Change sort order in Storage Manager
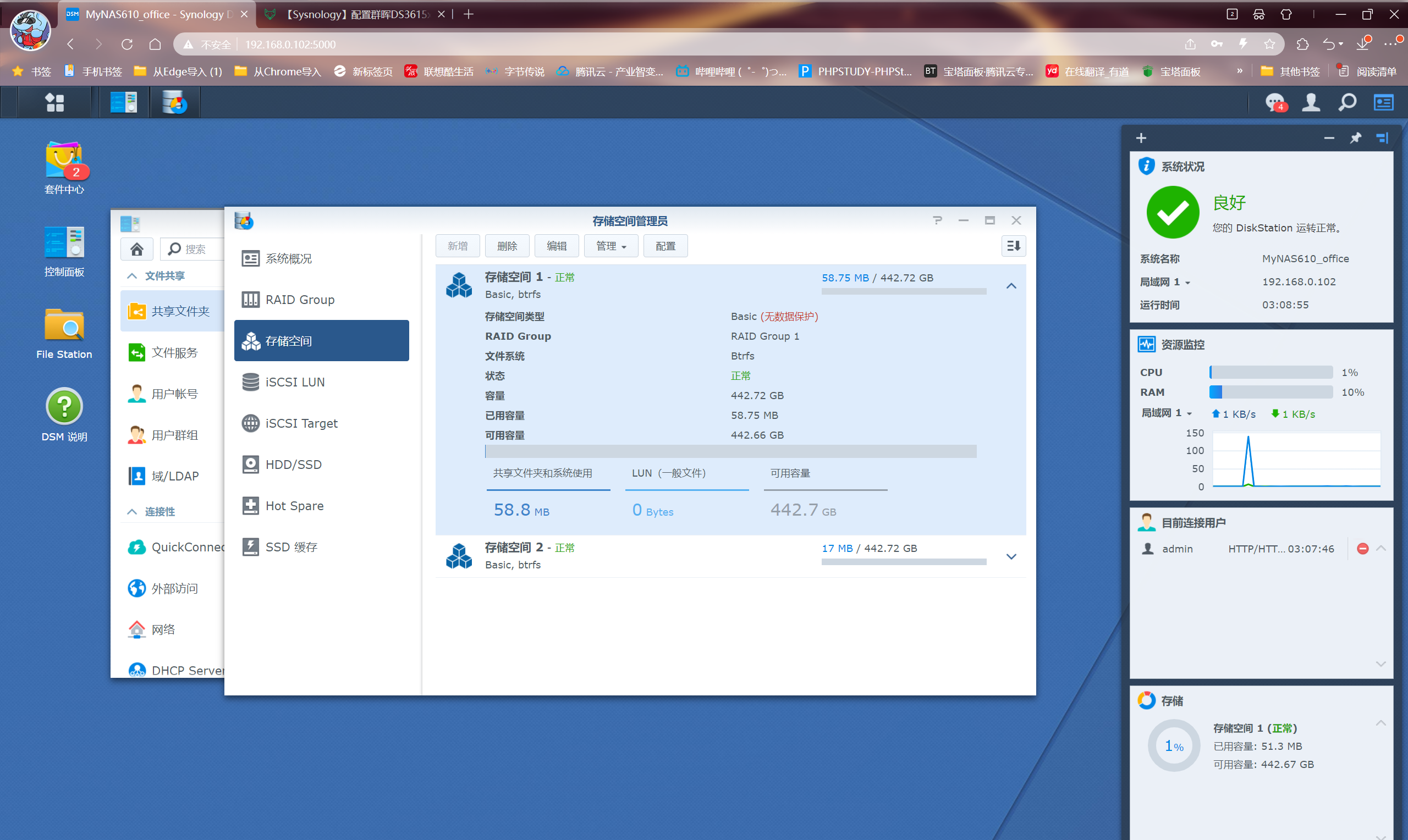1408x840 pixels. click(1014, 246)
